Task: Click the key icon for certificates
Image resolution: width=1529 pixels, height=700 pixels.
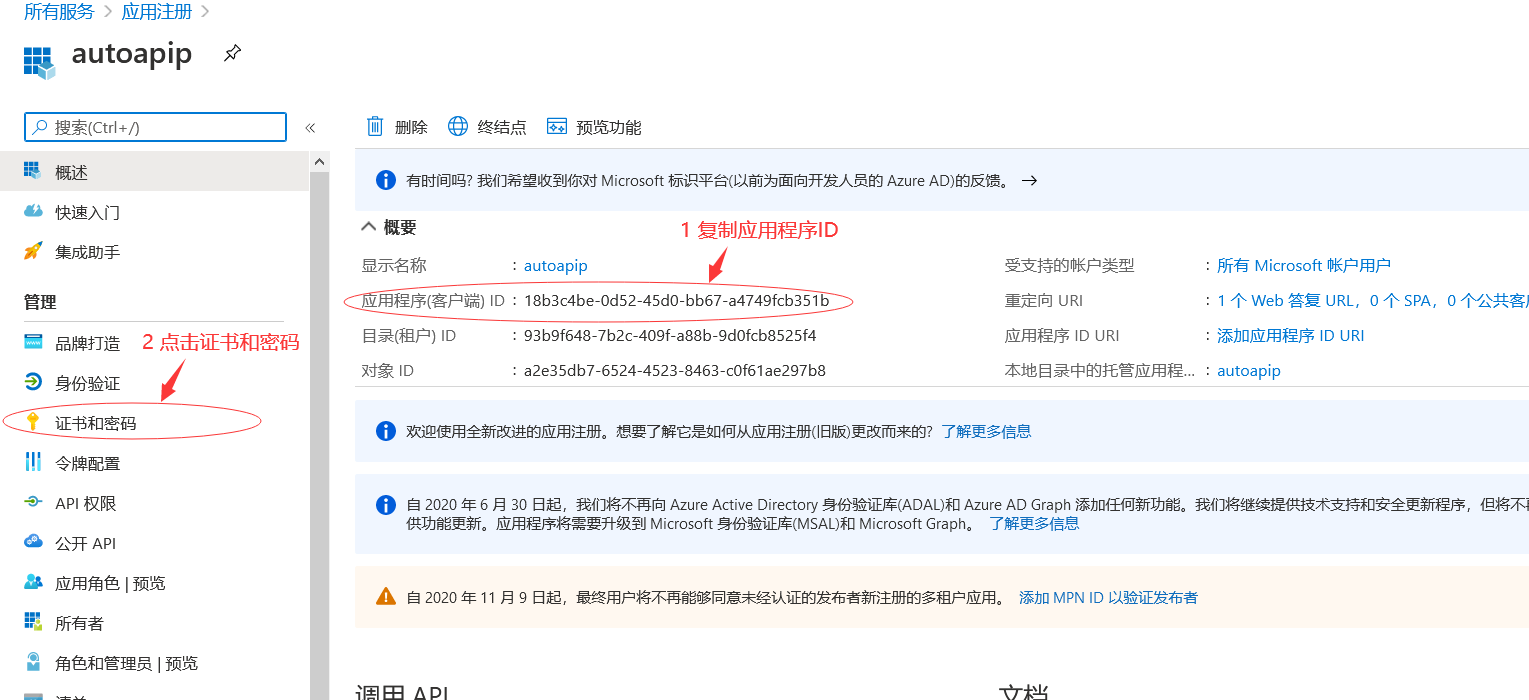Action: coord(33,422)
